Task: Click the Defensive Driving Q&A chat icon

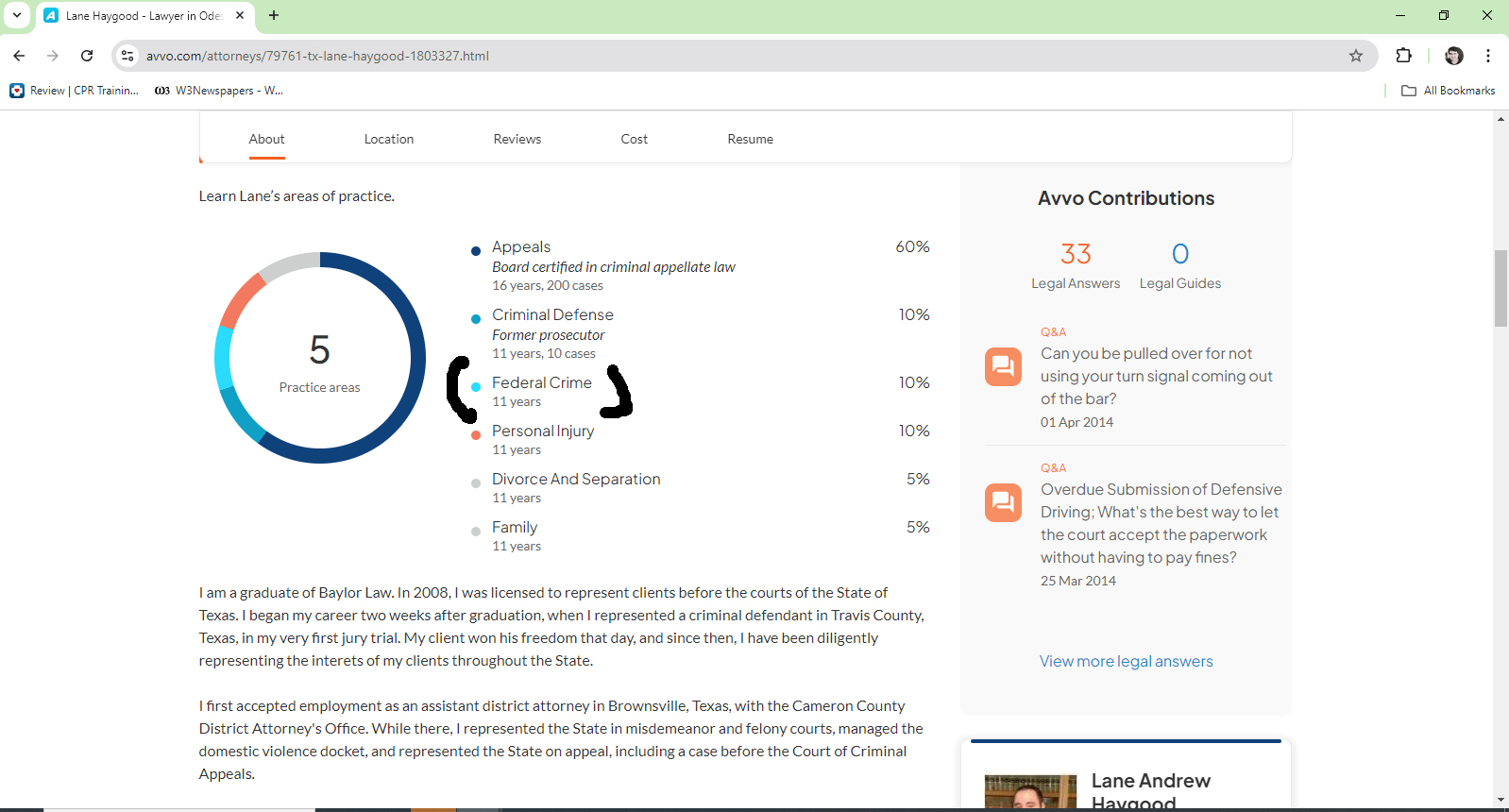Action: [x=1003, y=502]
